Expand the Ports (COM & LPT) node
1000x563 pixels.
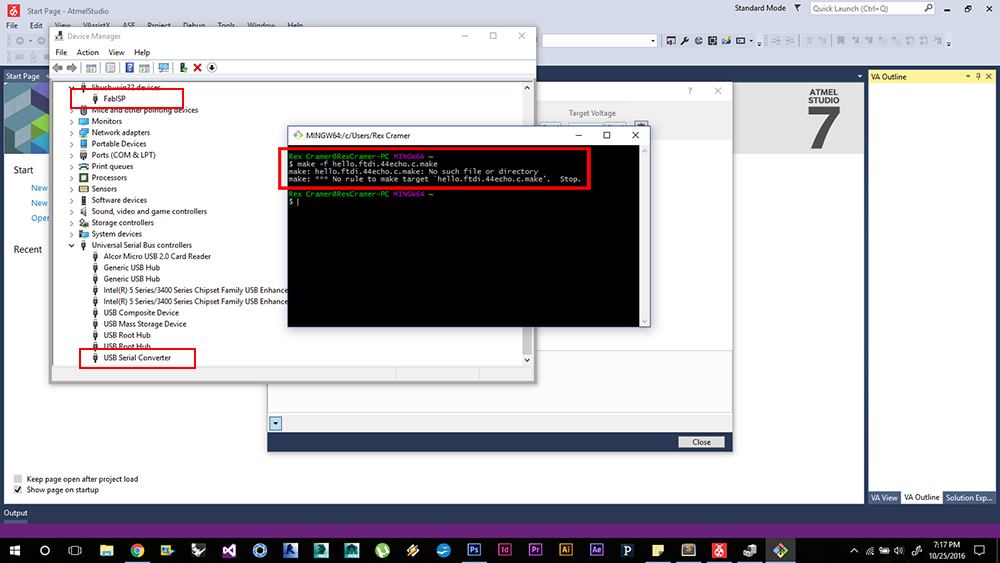tap(71, 155)
